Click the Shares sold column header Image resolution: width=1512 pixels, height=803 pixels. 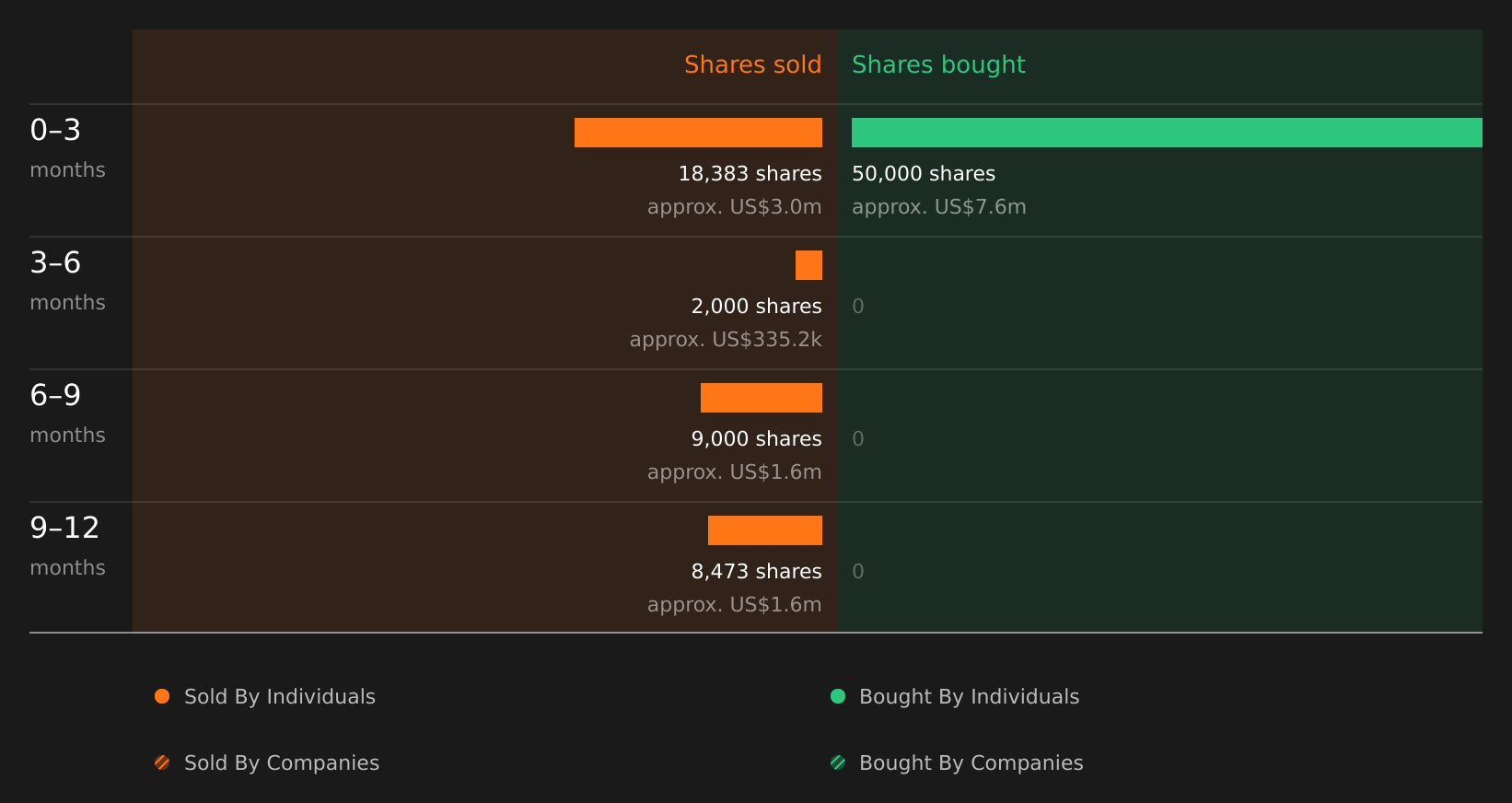tap(753, 64)
